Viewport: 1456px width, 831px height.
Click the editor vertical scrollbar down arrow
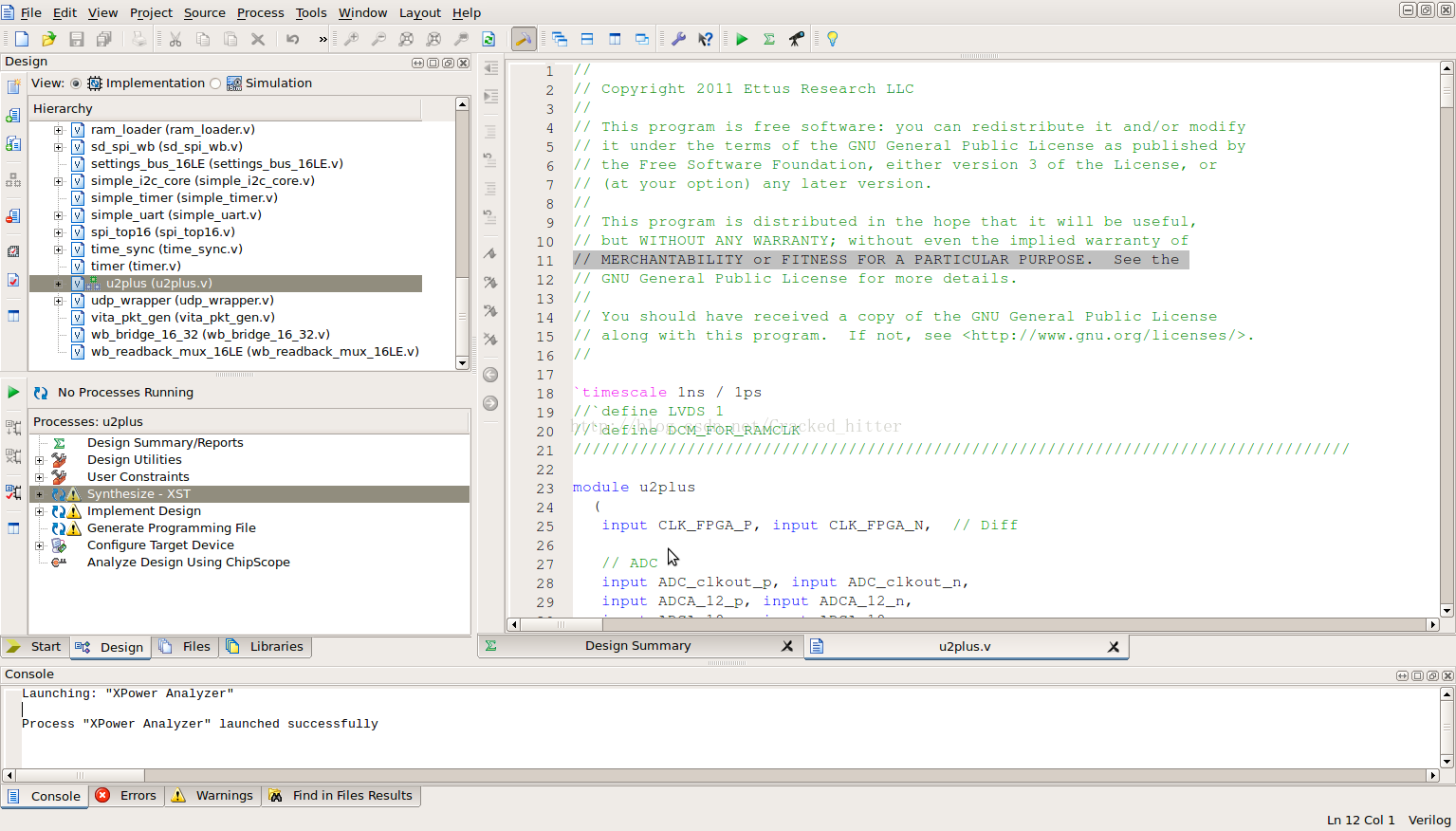click(1447, 611)
